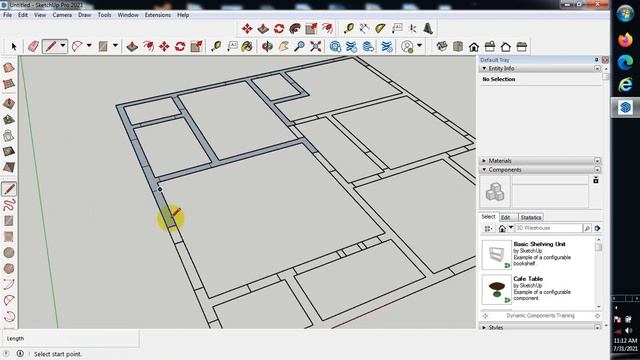Screen dimensions: 640x360
Task: Click the status bar info icon
Action: click(20, 353)
